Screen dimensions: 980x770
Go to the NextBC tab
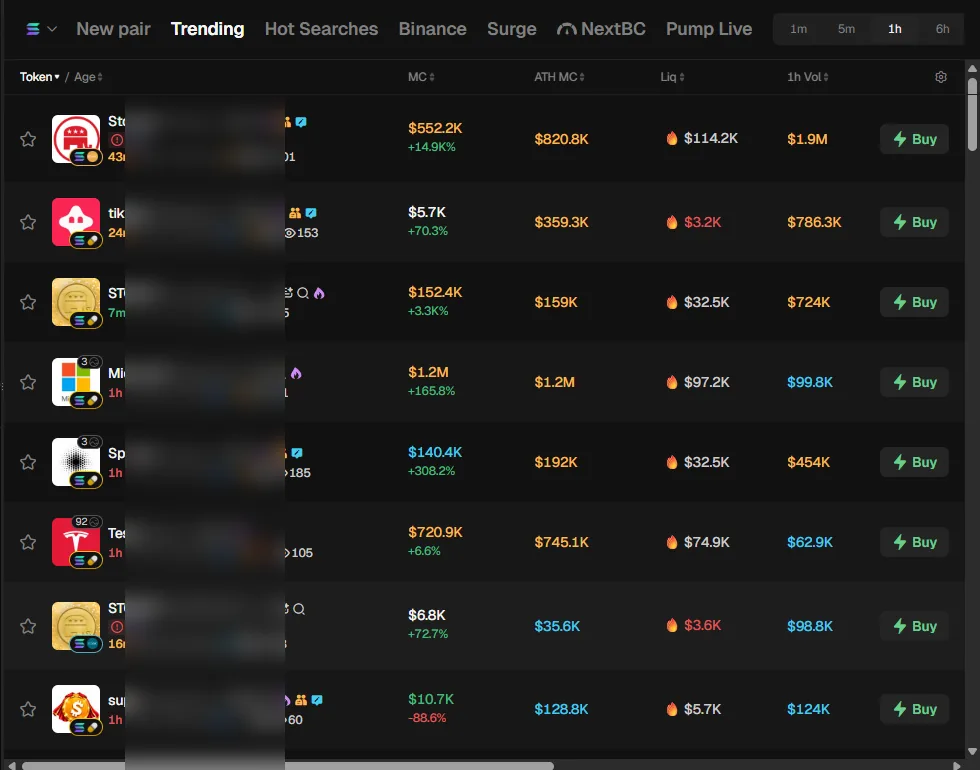click(601, 29)
